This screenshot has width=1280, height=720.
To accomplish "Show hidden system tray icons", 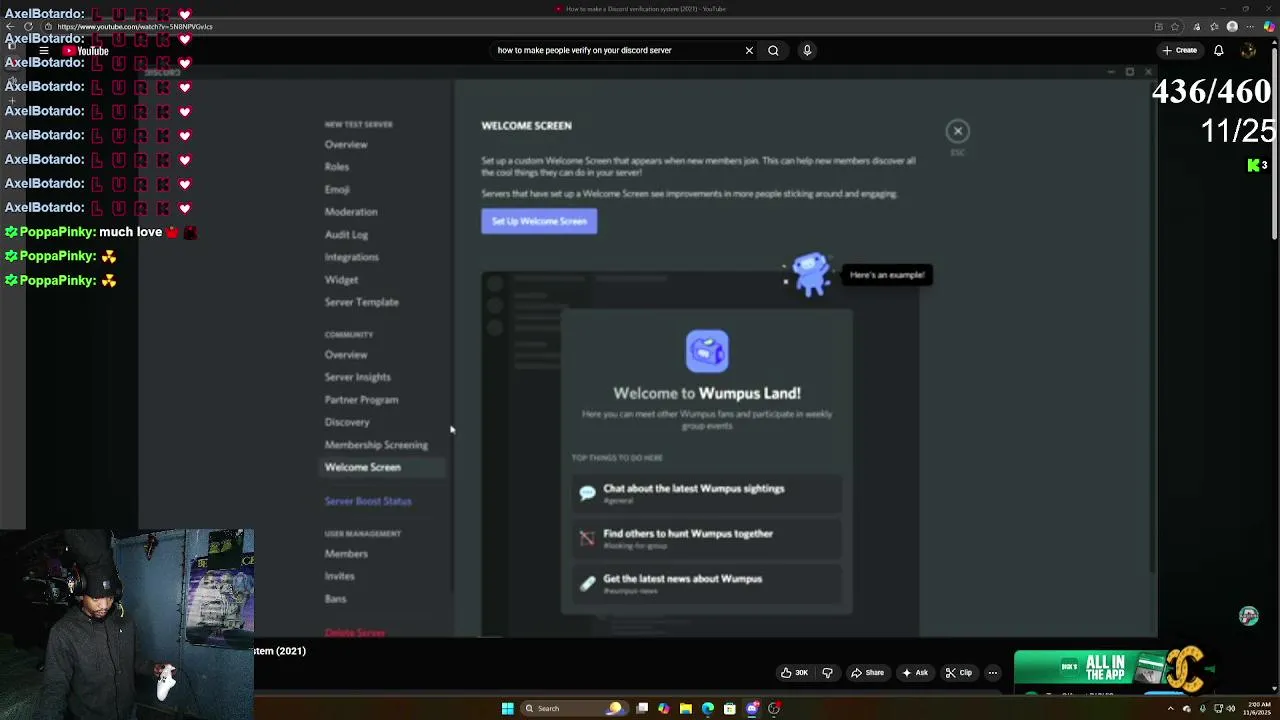I will pos(1170,708).
